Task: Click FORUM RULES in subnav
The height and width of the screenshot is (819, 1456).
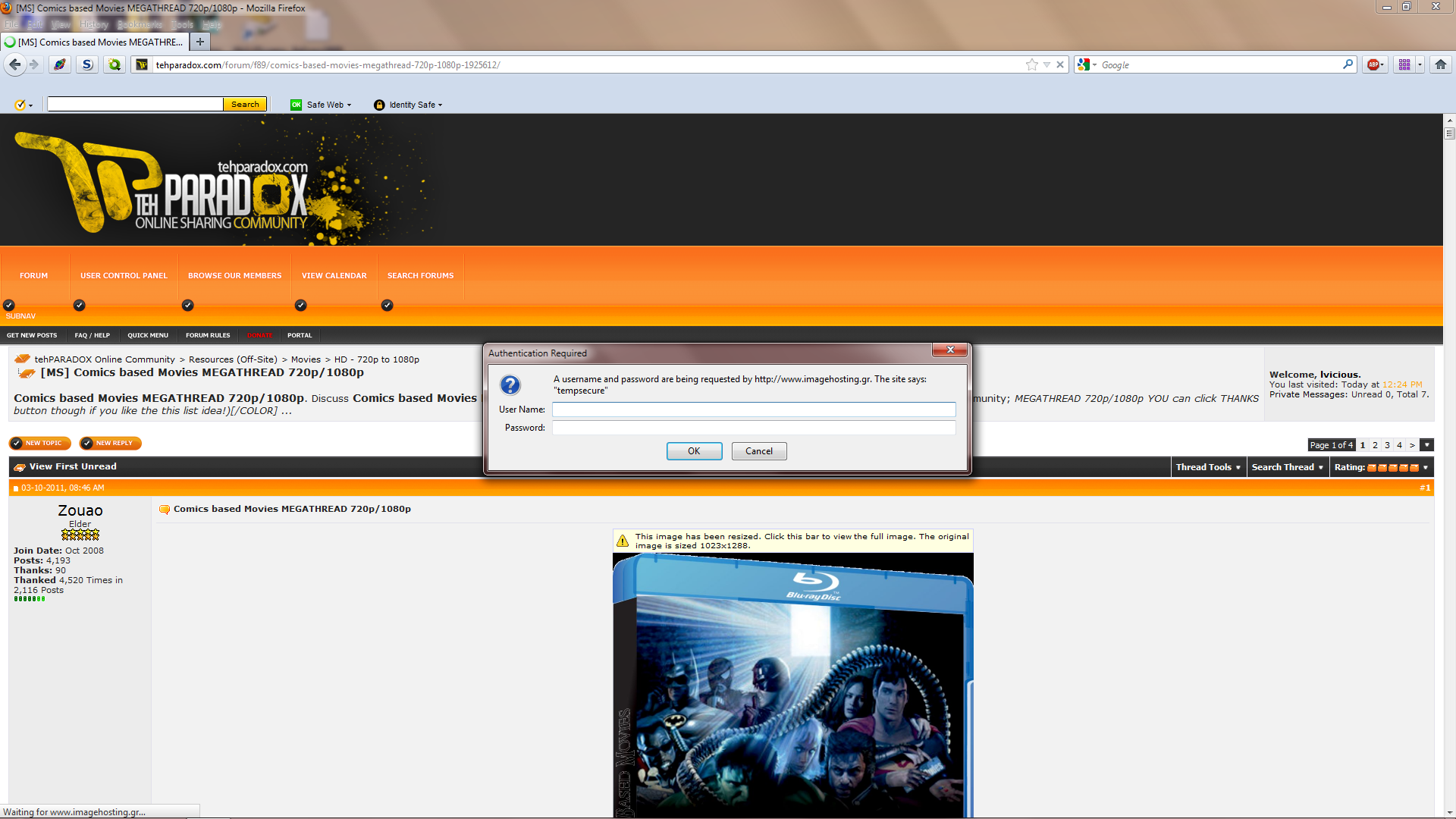Action: pyautogui.click(x=208, y=335)
